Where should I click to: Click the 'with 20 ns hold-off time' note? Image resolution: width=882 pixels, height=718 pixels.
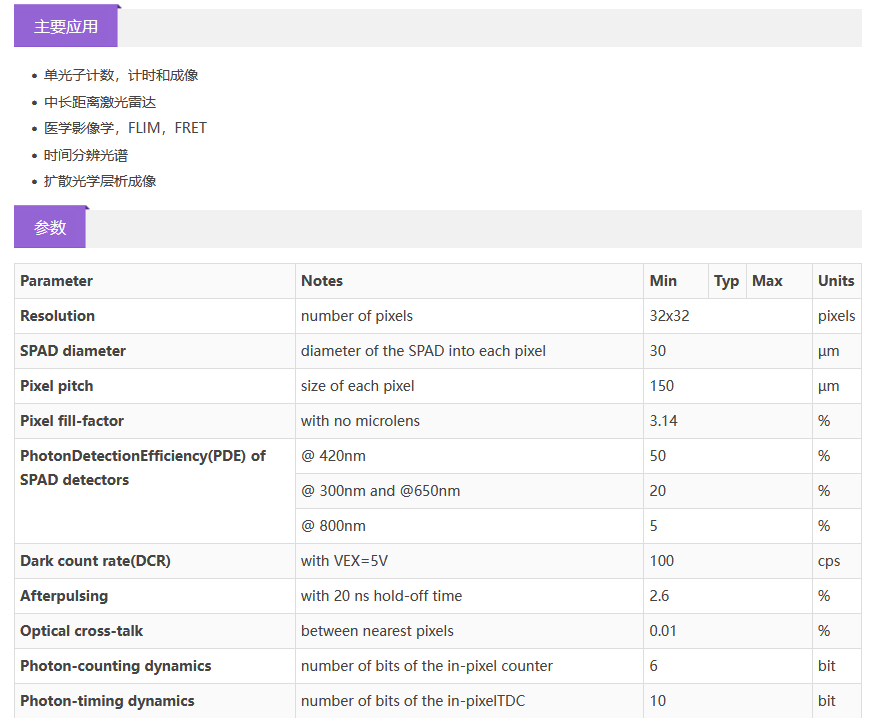(382, 596)
